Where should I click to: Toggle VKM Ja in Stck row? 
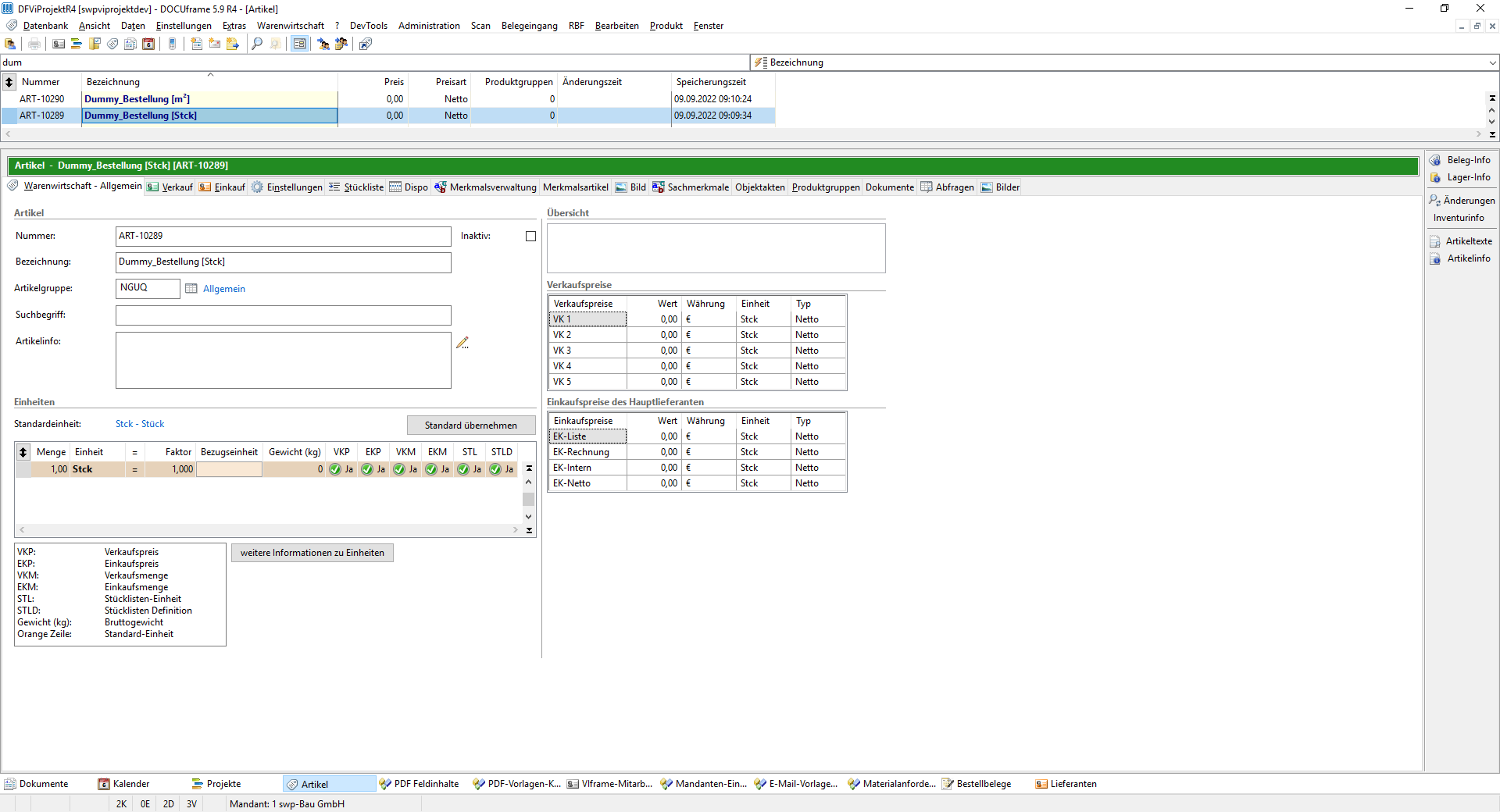tap(405, 469)
